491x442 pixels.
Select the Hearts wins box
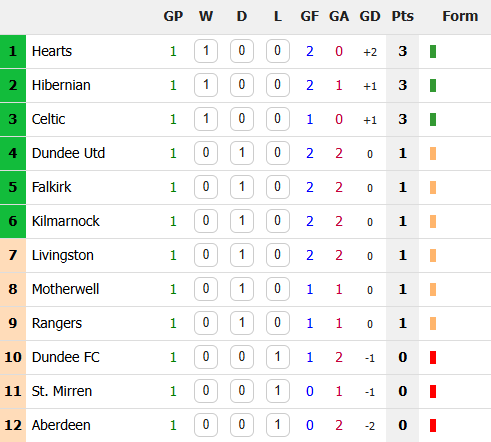(x=206, y=51)
